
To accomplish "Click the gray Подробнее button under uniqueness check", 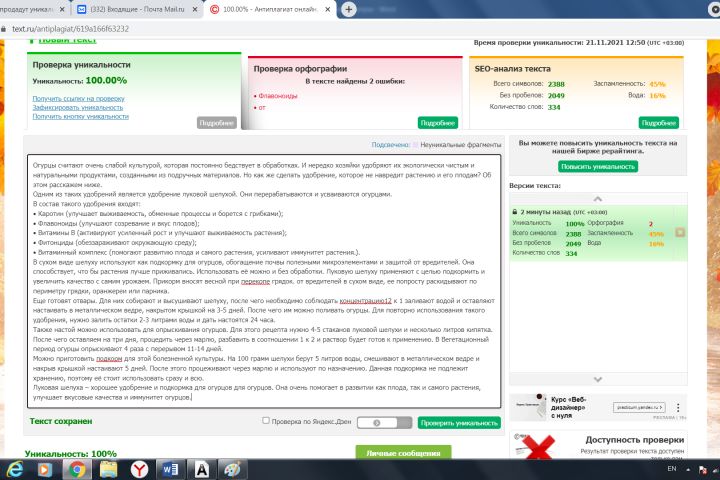I will point(217,123).
